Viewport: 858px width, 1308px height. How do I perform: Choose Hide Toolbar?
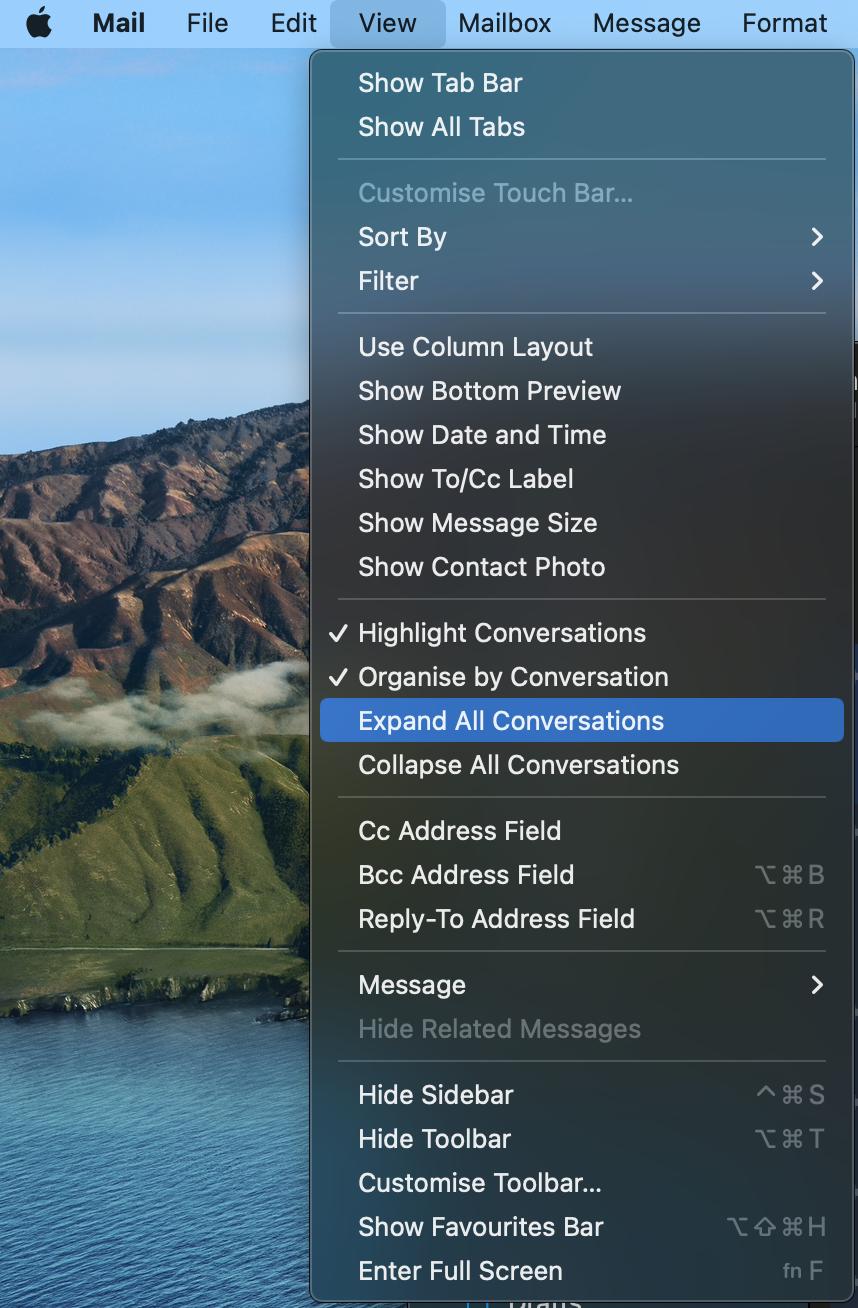point(582,1139)
